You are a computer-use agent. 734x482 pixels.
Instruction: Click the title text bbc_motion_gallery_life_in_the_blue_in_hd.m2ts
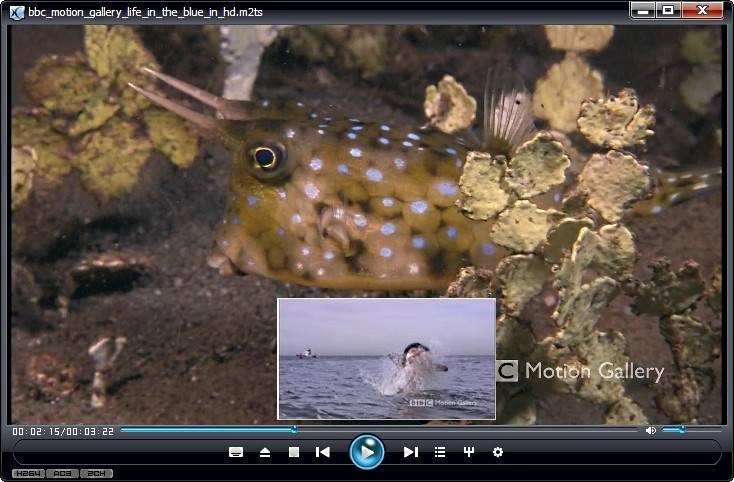146,12
